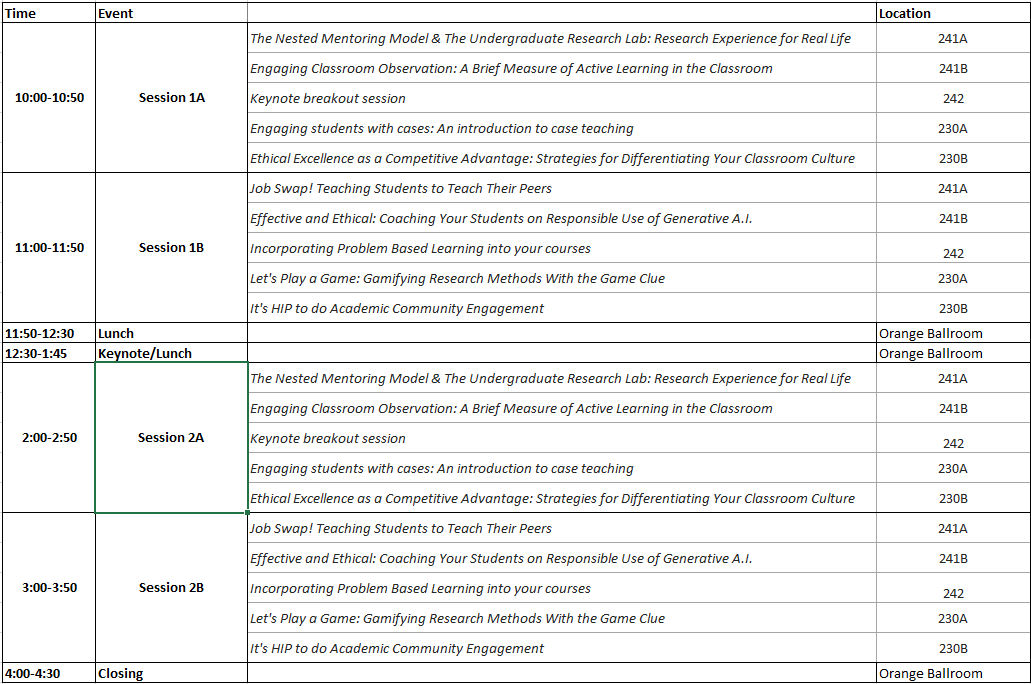Click Session 1A's Nested Mentoring Model title
This screenshot has height=684, width=1031.
pyautogui.click(x=550, y=38)
